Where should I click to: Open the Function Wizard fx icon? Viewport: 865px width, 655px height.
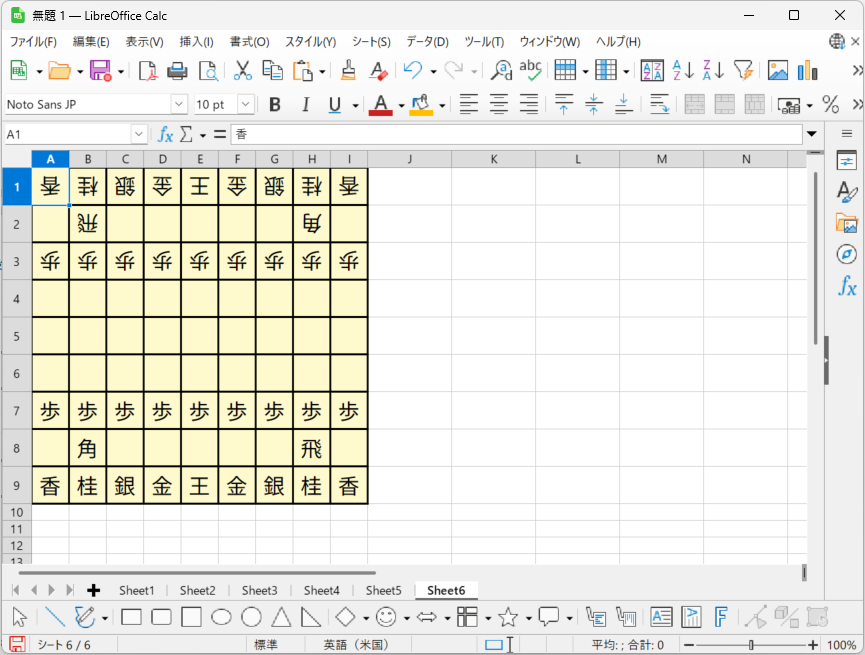click(166, 134)
